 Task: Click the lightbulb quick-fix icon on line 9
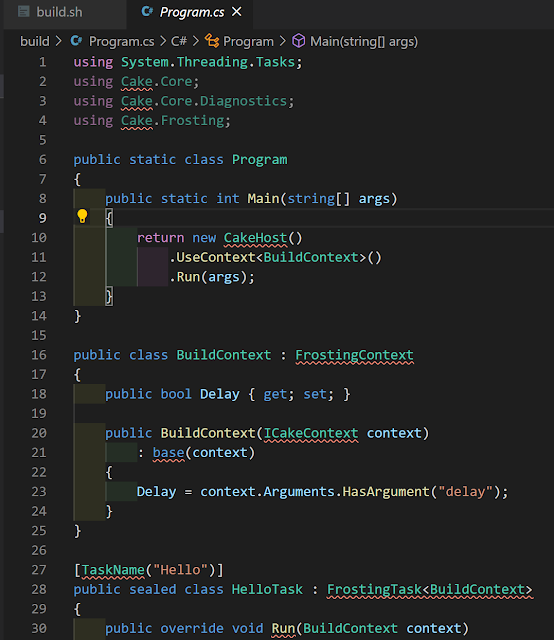click(x=82, y=216)
